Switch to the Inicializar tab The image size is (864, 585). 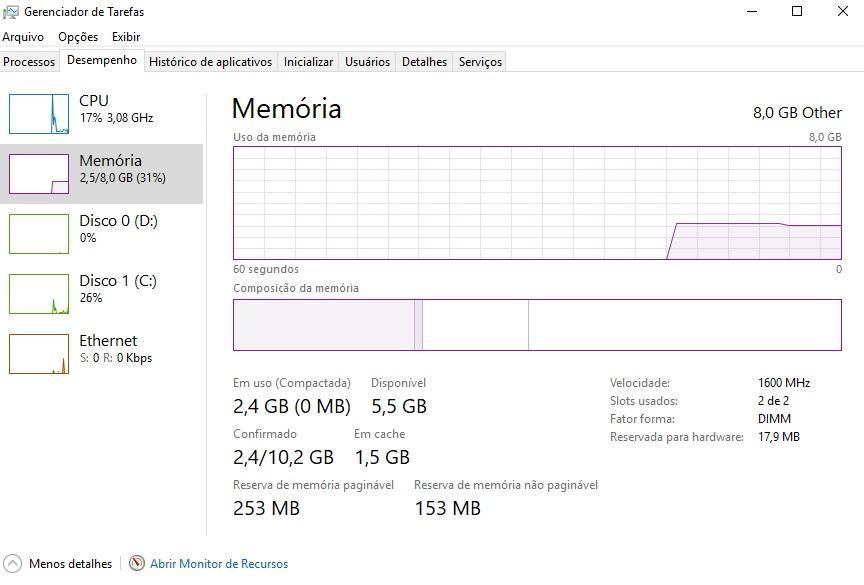coord(309,62)
